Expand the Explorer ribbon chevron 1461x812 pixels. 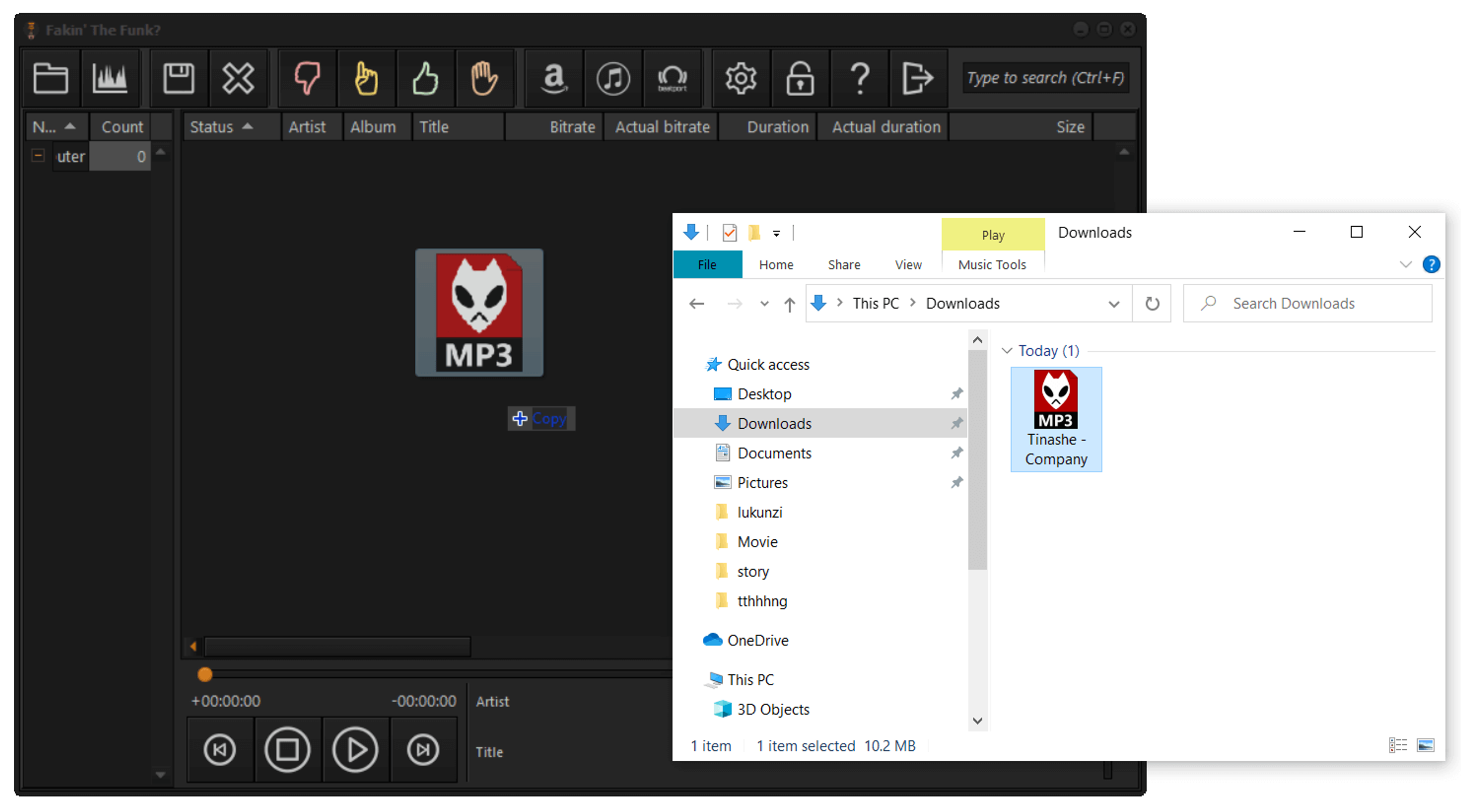point(1405,265)
